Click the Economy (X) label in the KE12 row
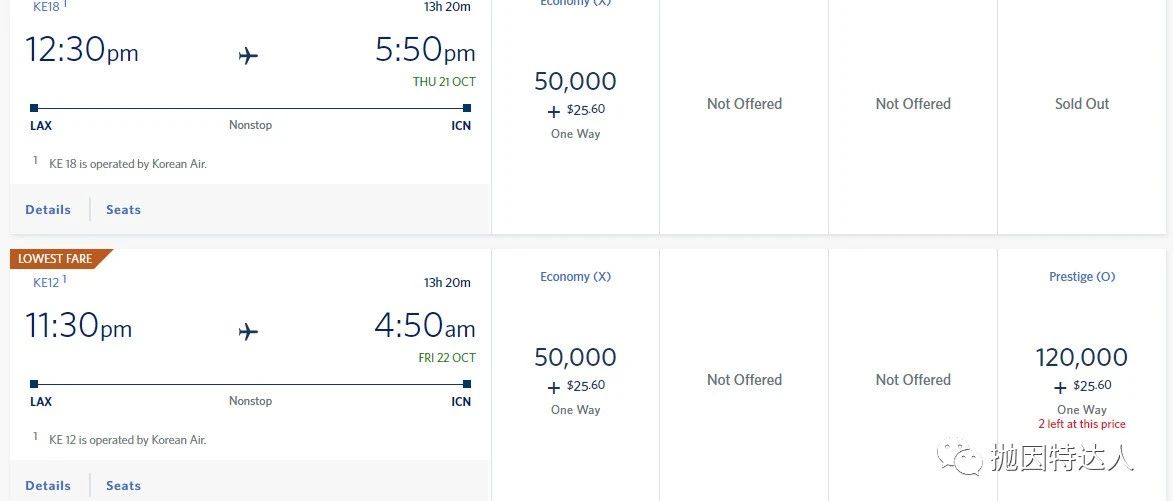Screen dimensions: 1173x501 [575, 277]
